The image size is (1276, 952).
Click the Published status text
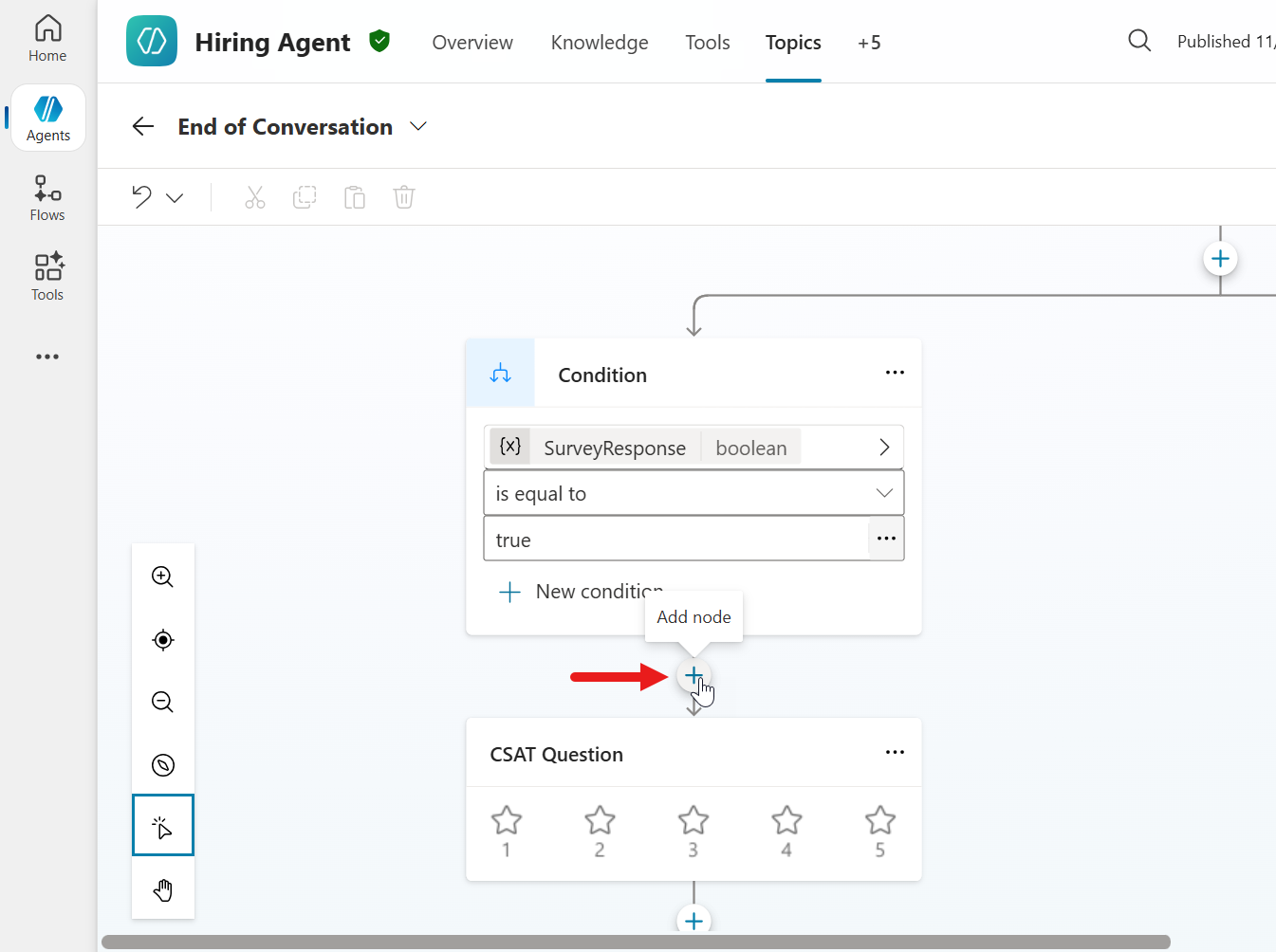pos(1226,41)
